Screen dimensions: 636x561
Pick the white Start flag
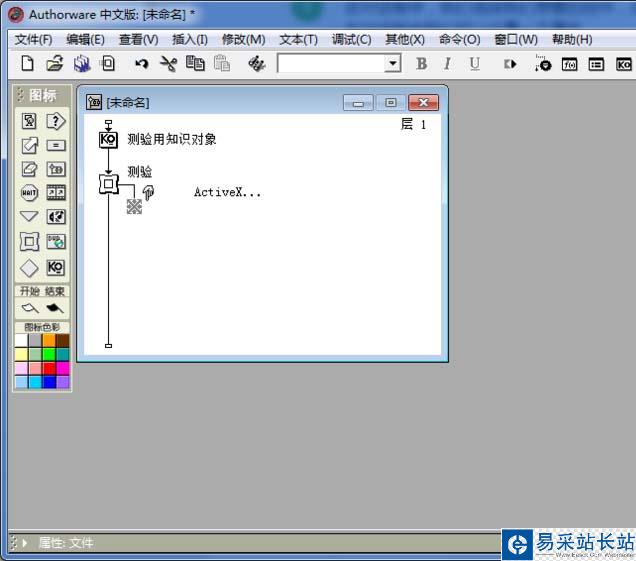(30, 309)
